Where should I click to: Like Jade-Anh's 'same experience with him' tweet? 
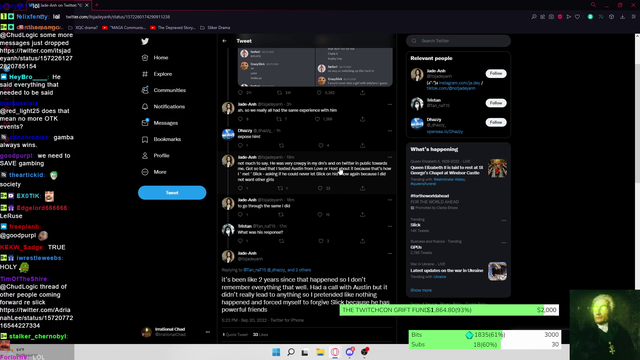317,119
